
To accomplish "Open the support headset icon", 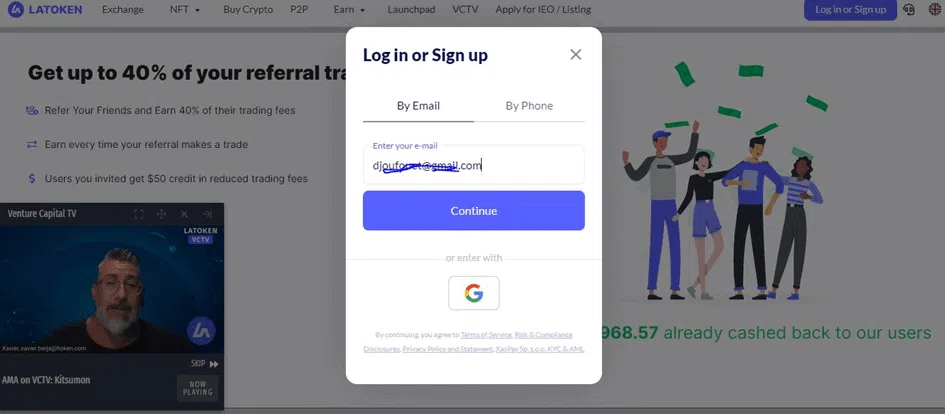I will click(909, 10).
